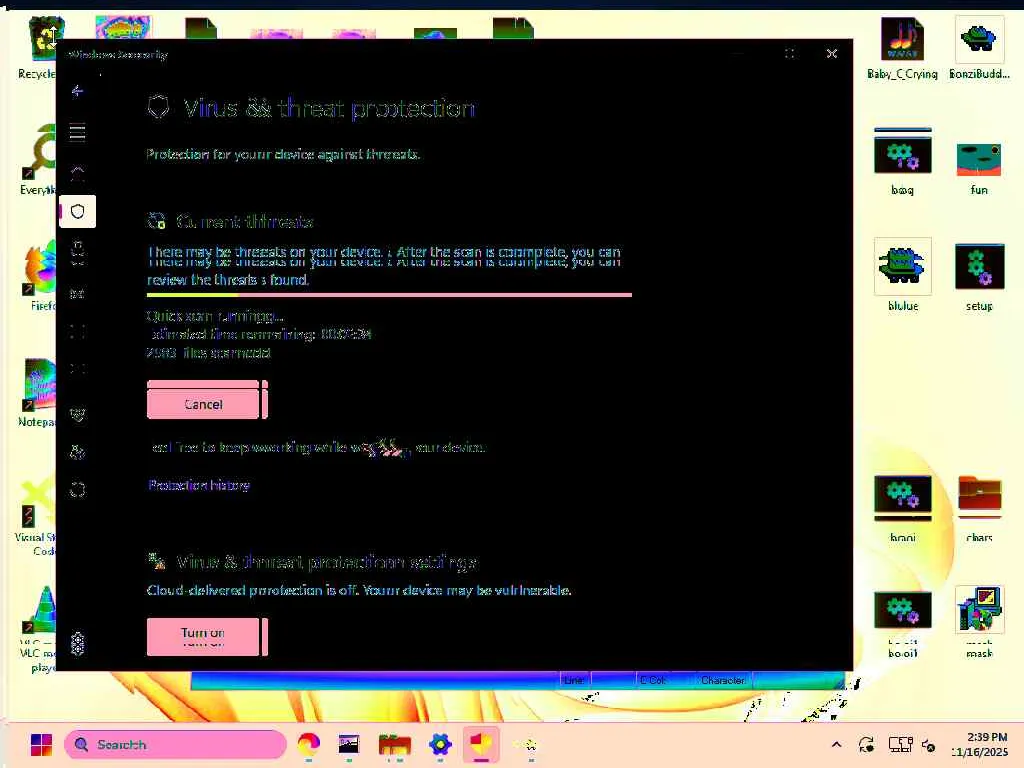Open Device performance & health heart icon
This screenshot has height=768, width=1024.
coord(77,415)
